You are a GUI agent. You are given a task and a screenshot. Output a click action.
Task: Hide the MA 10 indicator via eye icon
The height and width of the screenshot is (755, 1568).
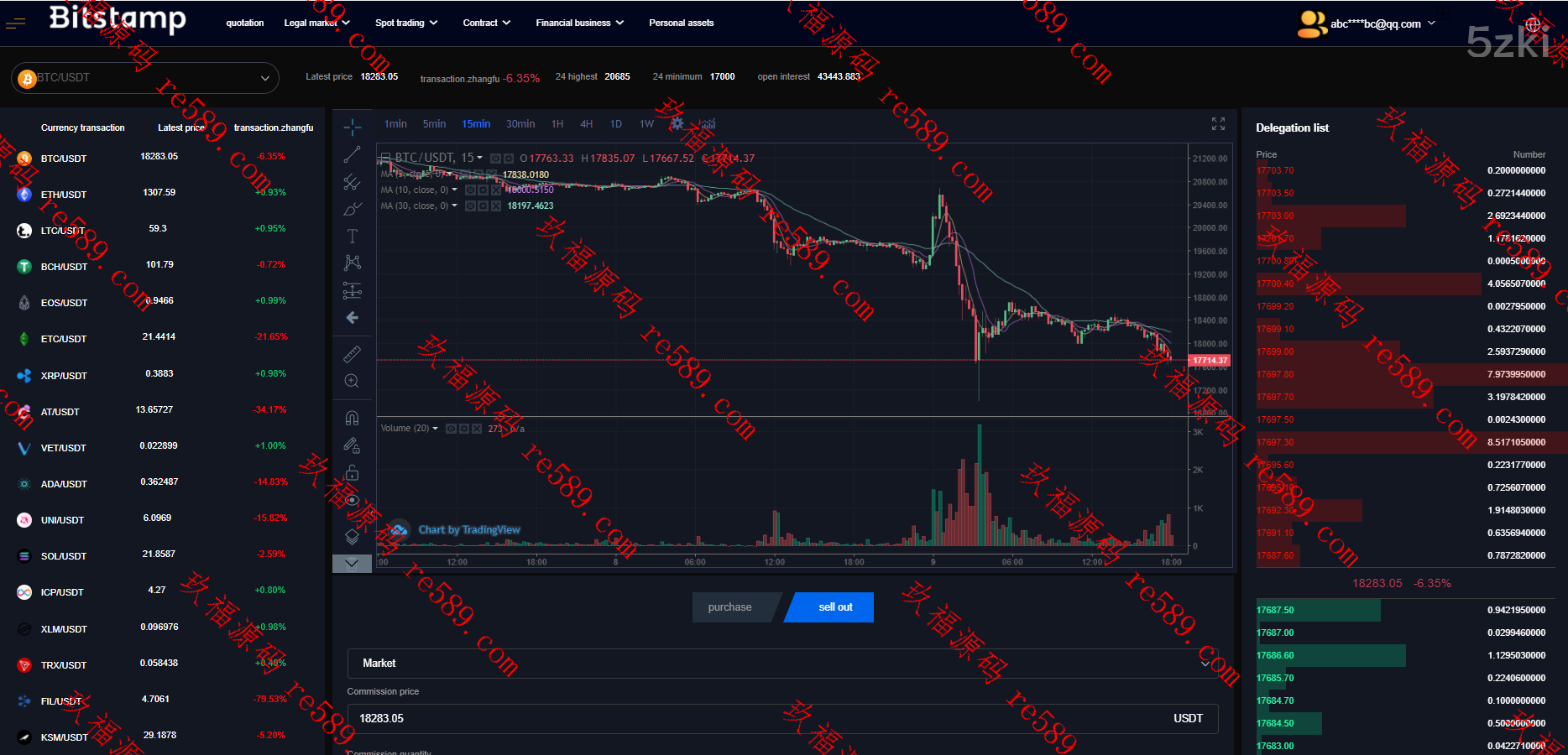point(471,190)
